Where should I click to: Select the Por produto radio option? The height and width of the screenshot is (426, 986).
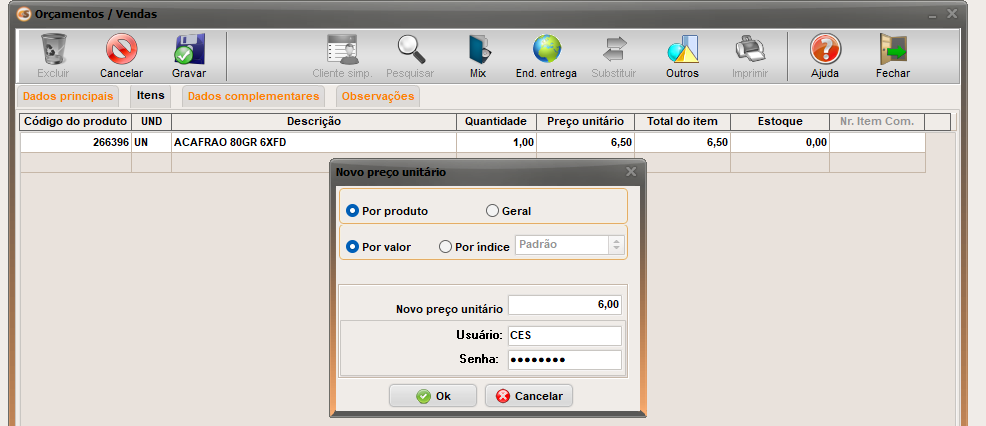coord(353,211)
